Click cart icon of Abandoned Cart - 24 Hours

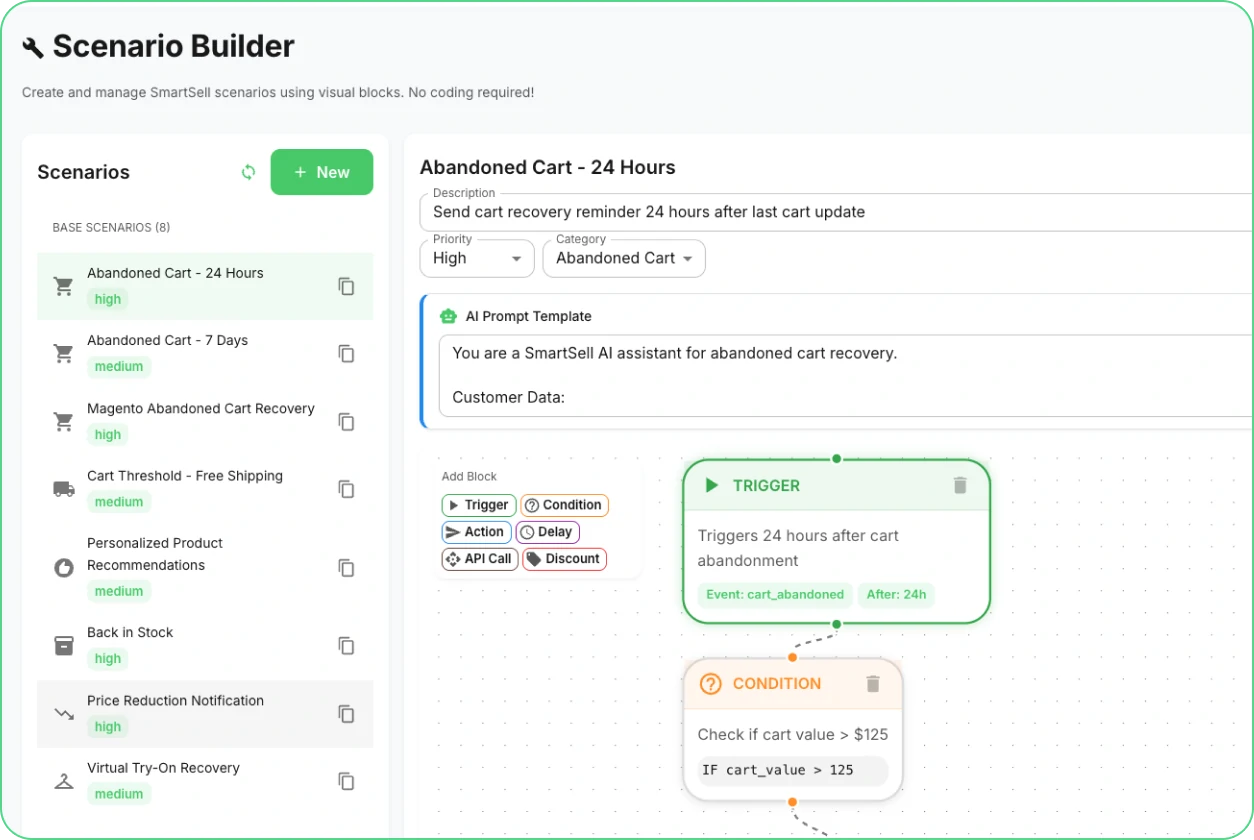tap(64, 286)
